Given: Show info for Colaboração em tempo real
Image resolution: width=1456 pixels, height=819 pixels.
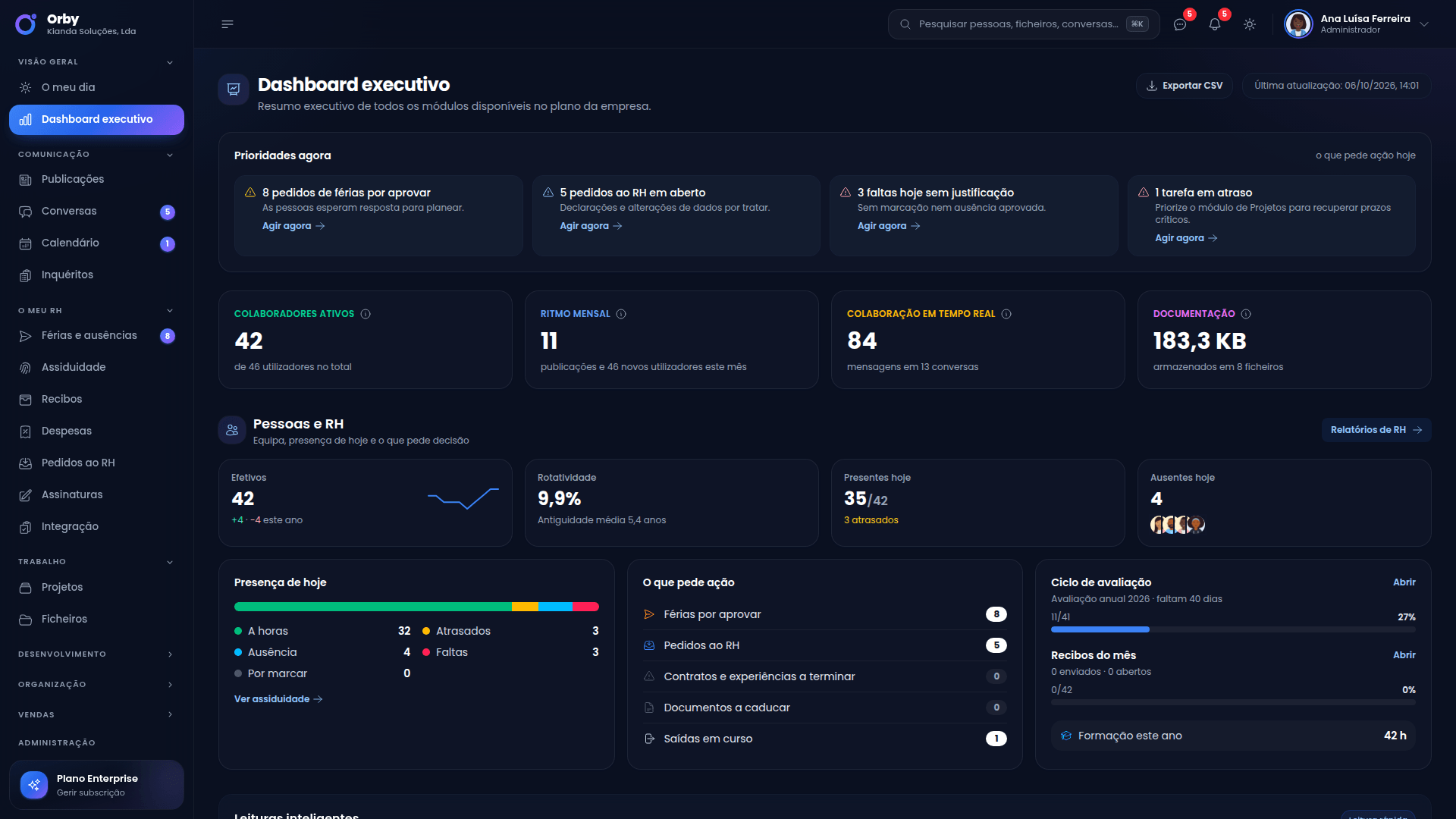Looking at the screenshot, I should 1006,314.
